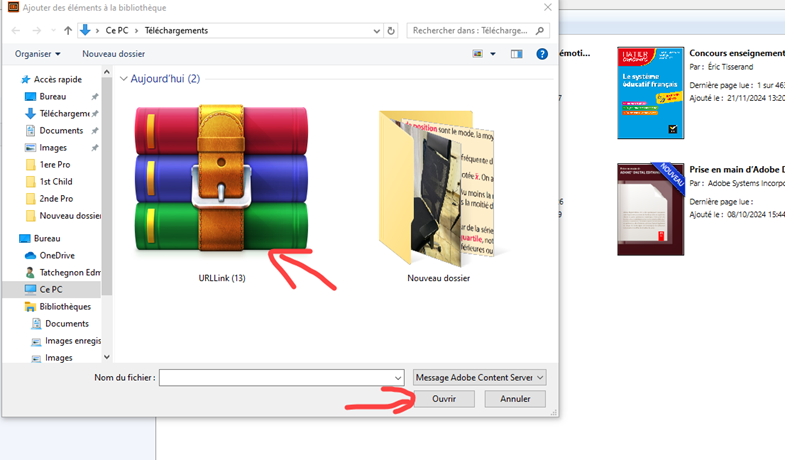Open Nouveau dossier in the sidebar
Viewport: 785px width, 460px height.
pos(70,216)
